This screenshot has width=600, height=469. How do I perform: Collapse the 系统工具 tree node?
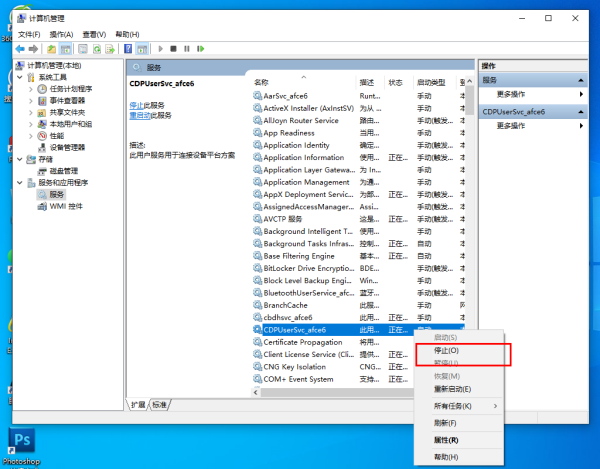[x=20, y=78]
